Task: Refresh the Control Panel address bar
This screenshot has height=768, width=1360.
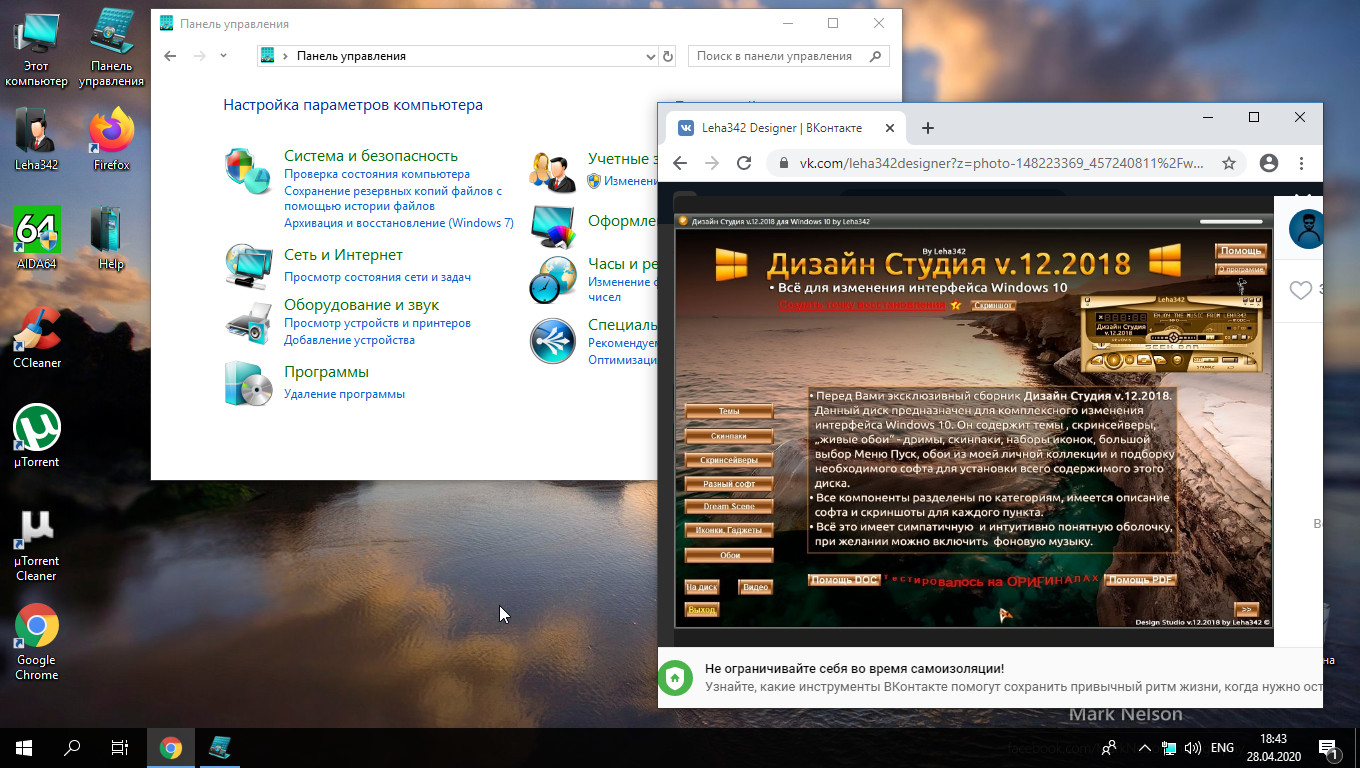Action: pyautogui.click(x=668, y=57)
